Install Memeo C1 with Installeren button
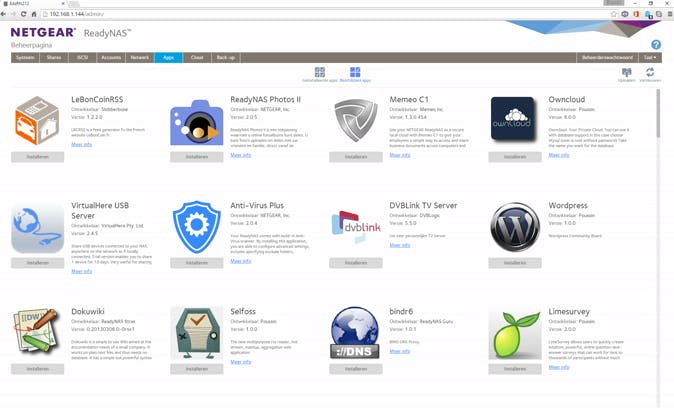Screen dimensions: 674x408 pos(356,157)
